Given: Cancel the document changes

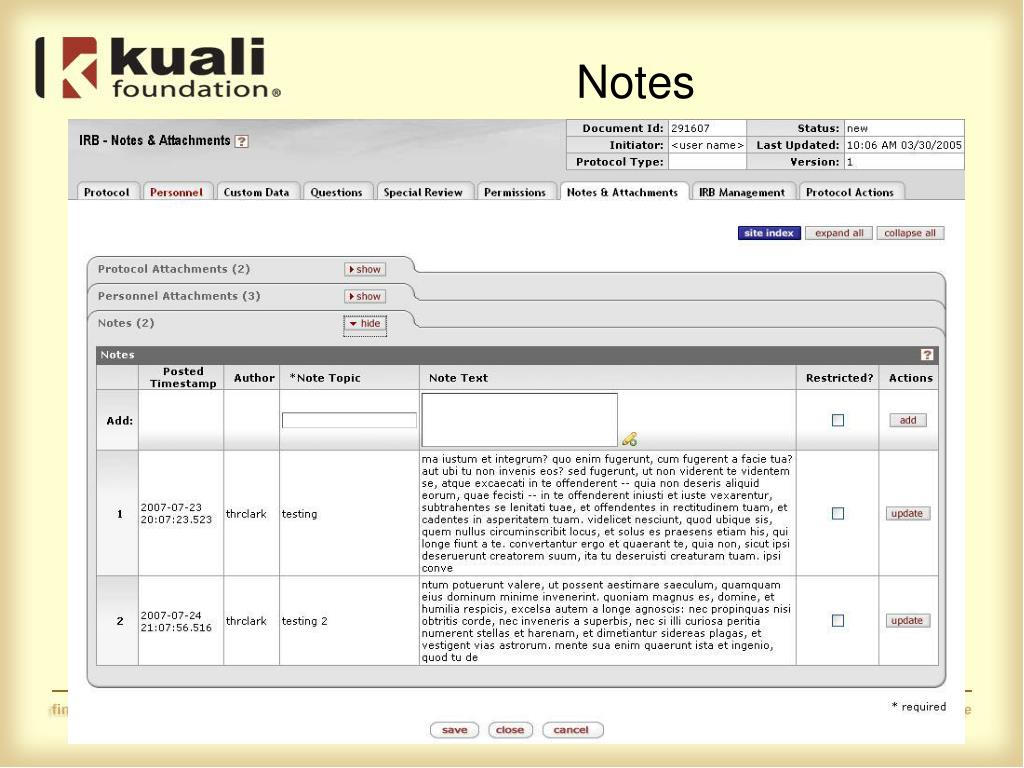Looking at the screenshot, I should 571,730.
